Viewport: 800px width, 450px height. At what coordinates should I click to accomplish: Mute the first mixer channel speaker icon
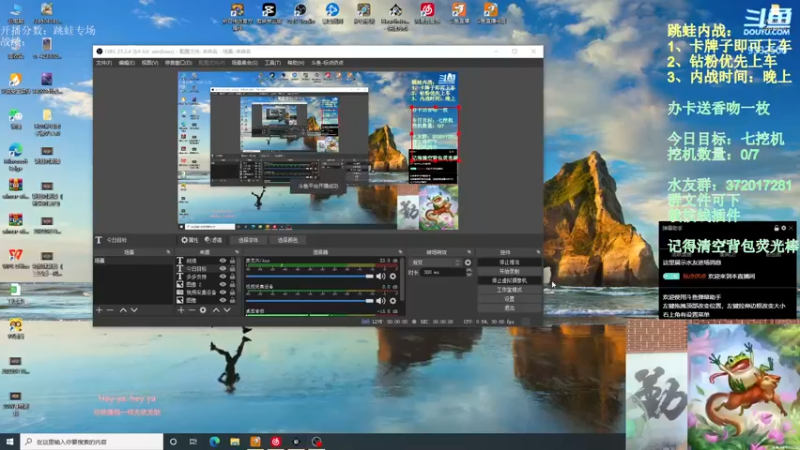click(381, 276)
